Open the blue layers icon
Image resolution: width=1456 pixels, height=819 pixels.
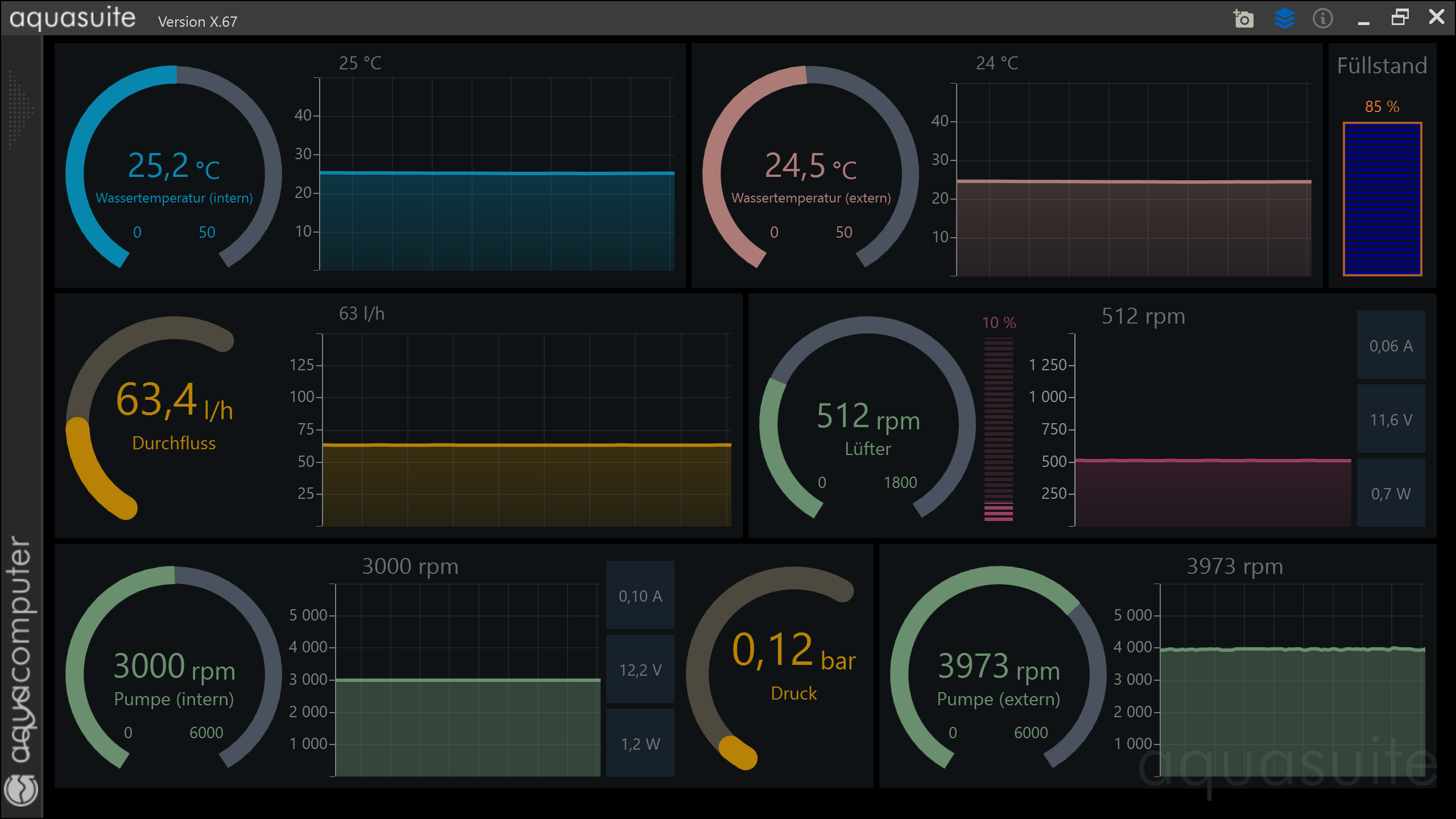1284,19
